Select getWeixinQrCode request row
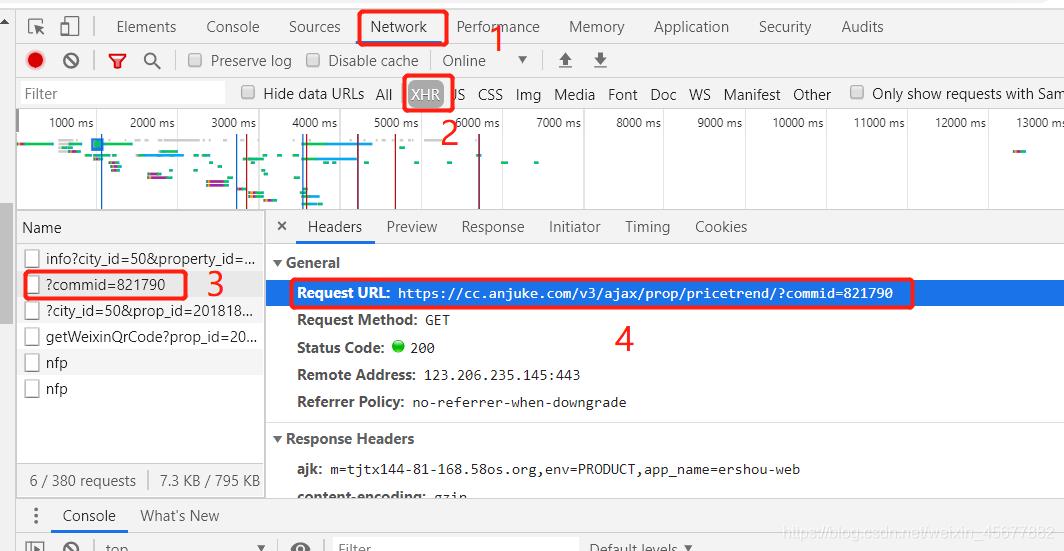Image resolution: width=1064 pixels, height=551 pixels. click(140, 337)
